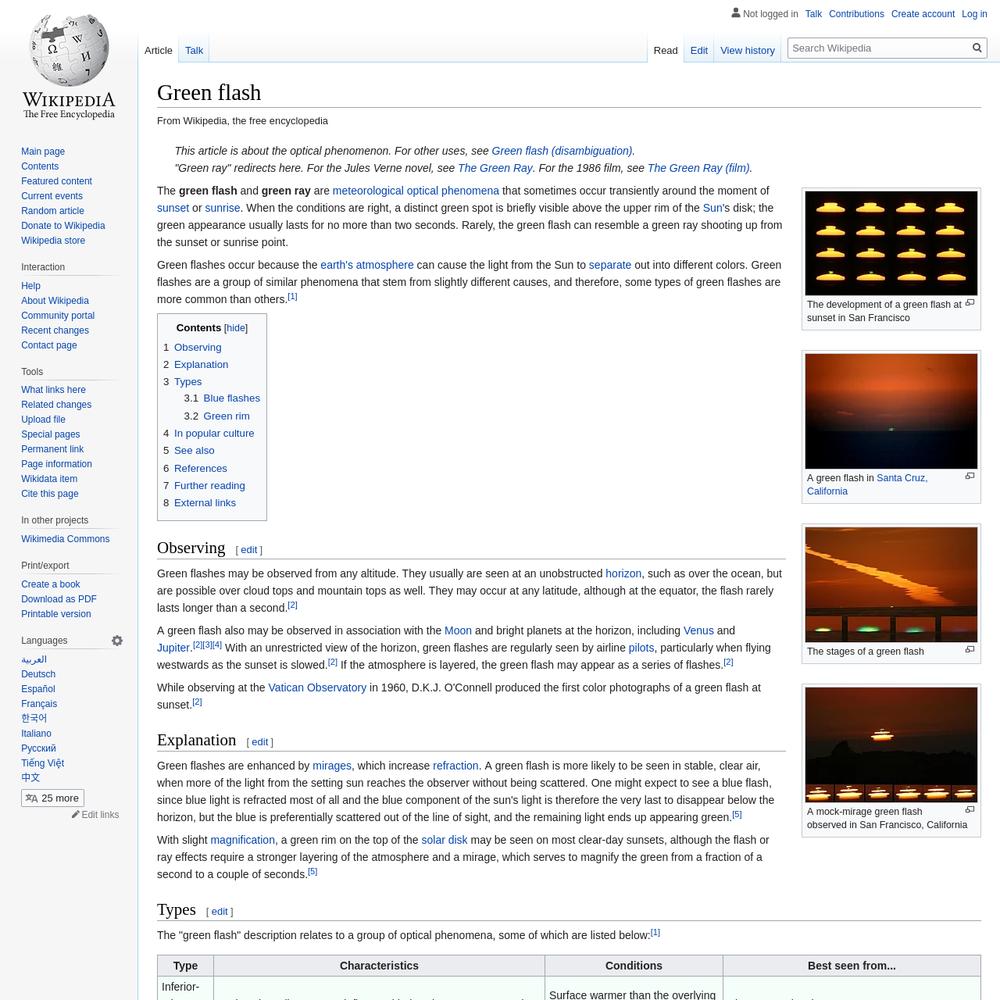Follow the meteorological optical phenomena link

416,191
